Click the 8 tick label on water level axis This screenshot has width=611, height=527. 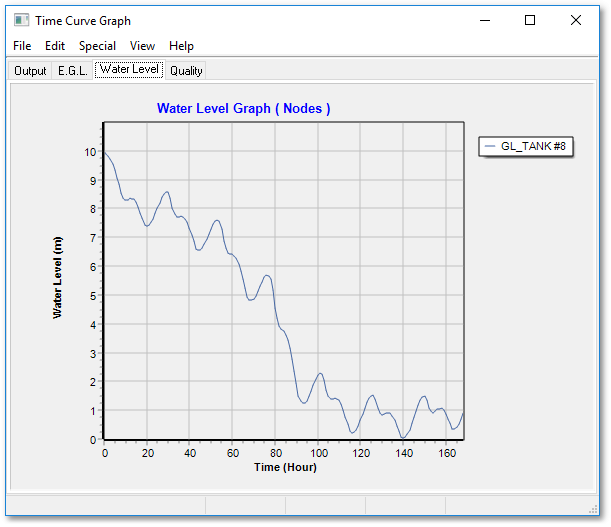pos(93,209)
